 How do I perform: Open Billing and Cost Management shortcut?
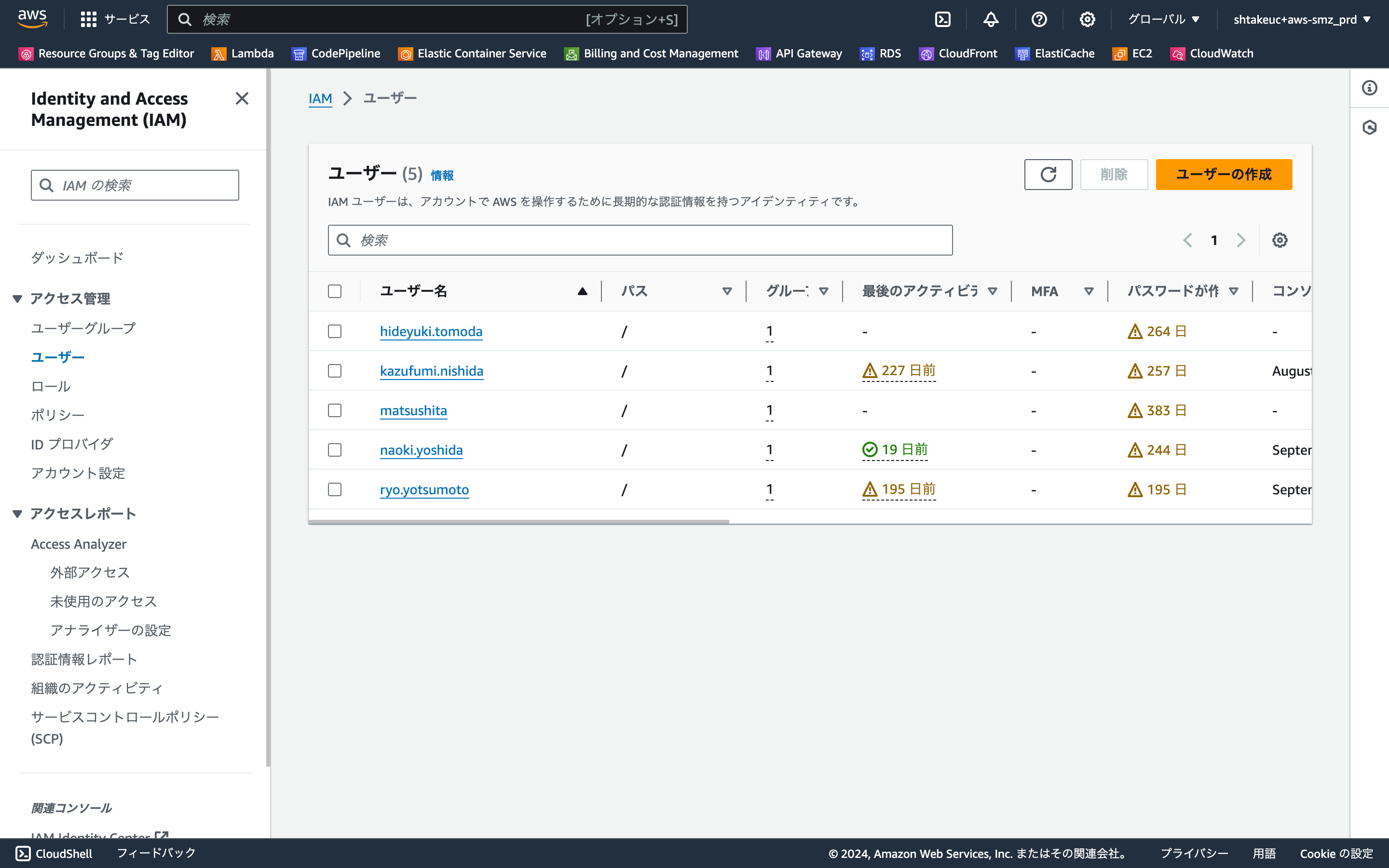tap(652, 54)
